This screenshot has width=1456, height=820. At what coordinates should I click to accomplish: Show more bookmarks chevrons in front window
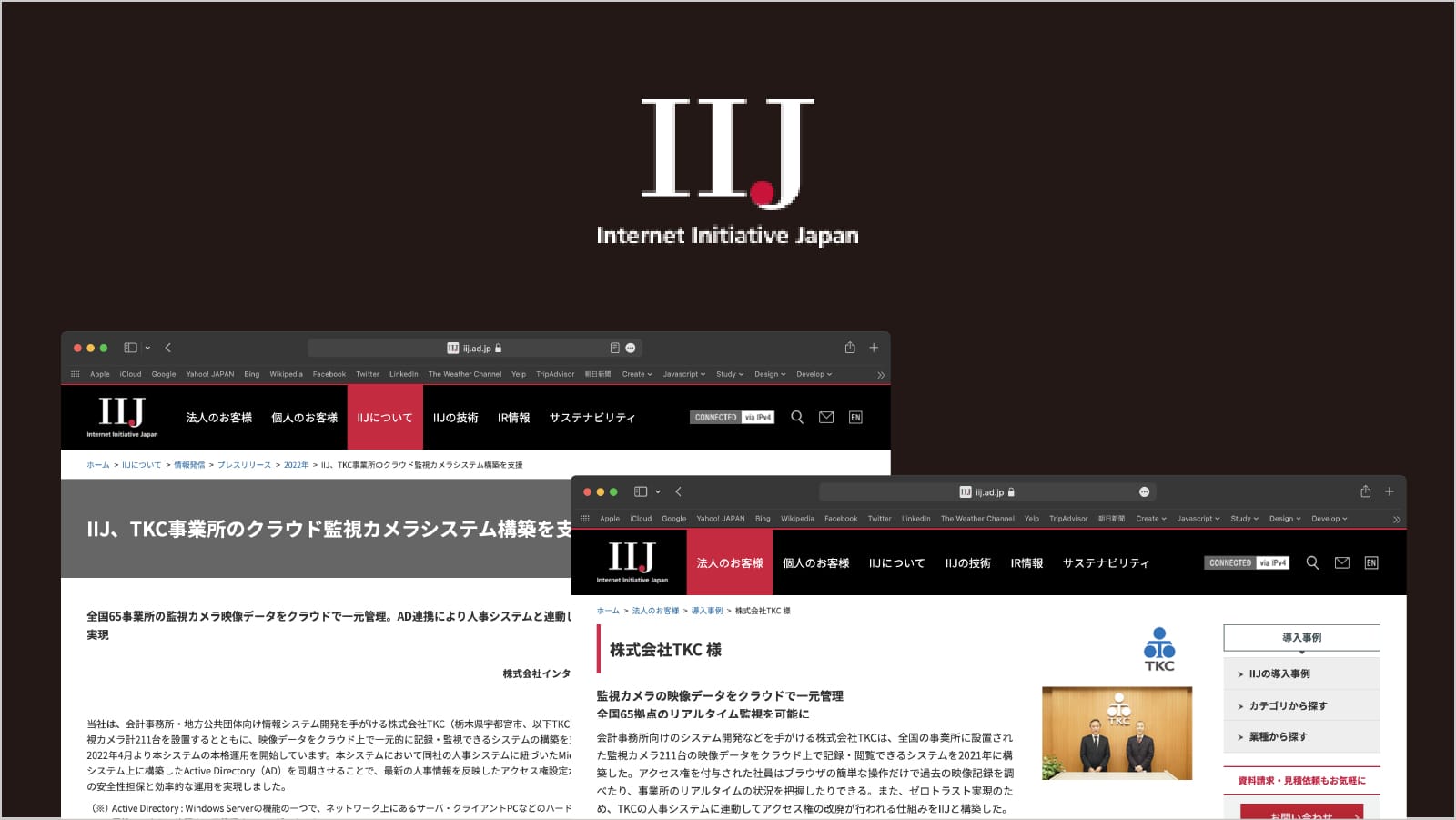pyautogui.click(x=1397, y=520)
